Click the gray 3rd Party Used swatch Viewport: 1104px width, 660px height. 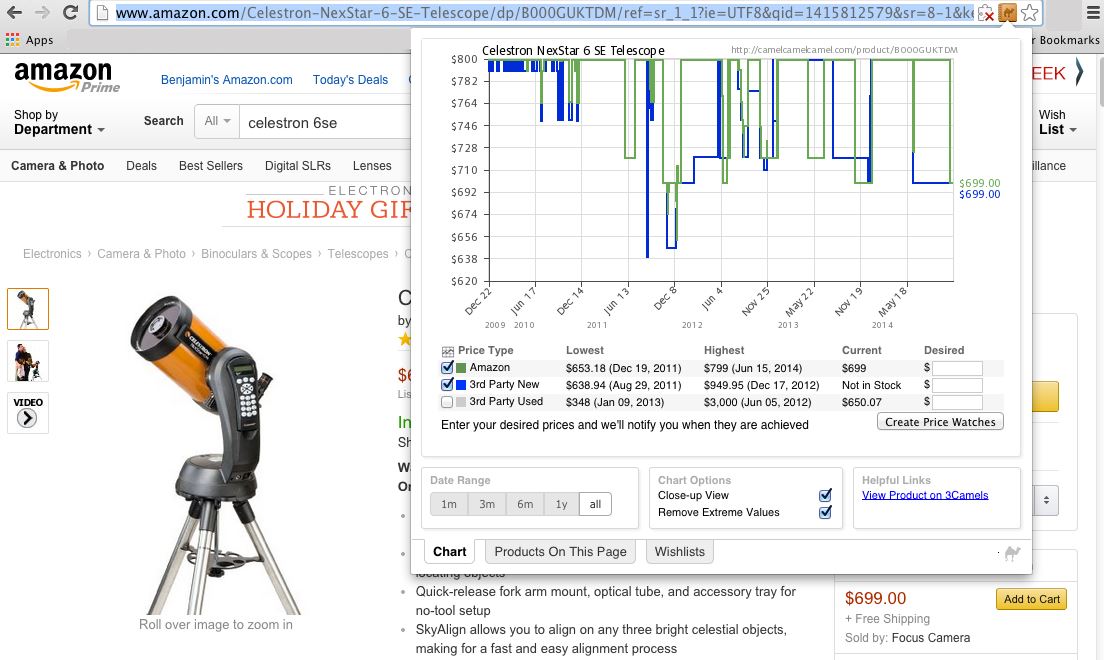click(x=461, y=402)
